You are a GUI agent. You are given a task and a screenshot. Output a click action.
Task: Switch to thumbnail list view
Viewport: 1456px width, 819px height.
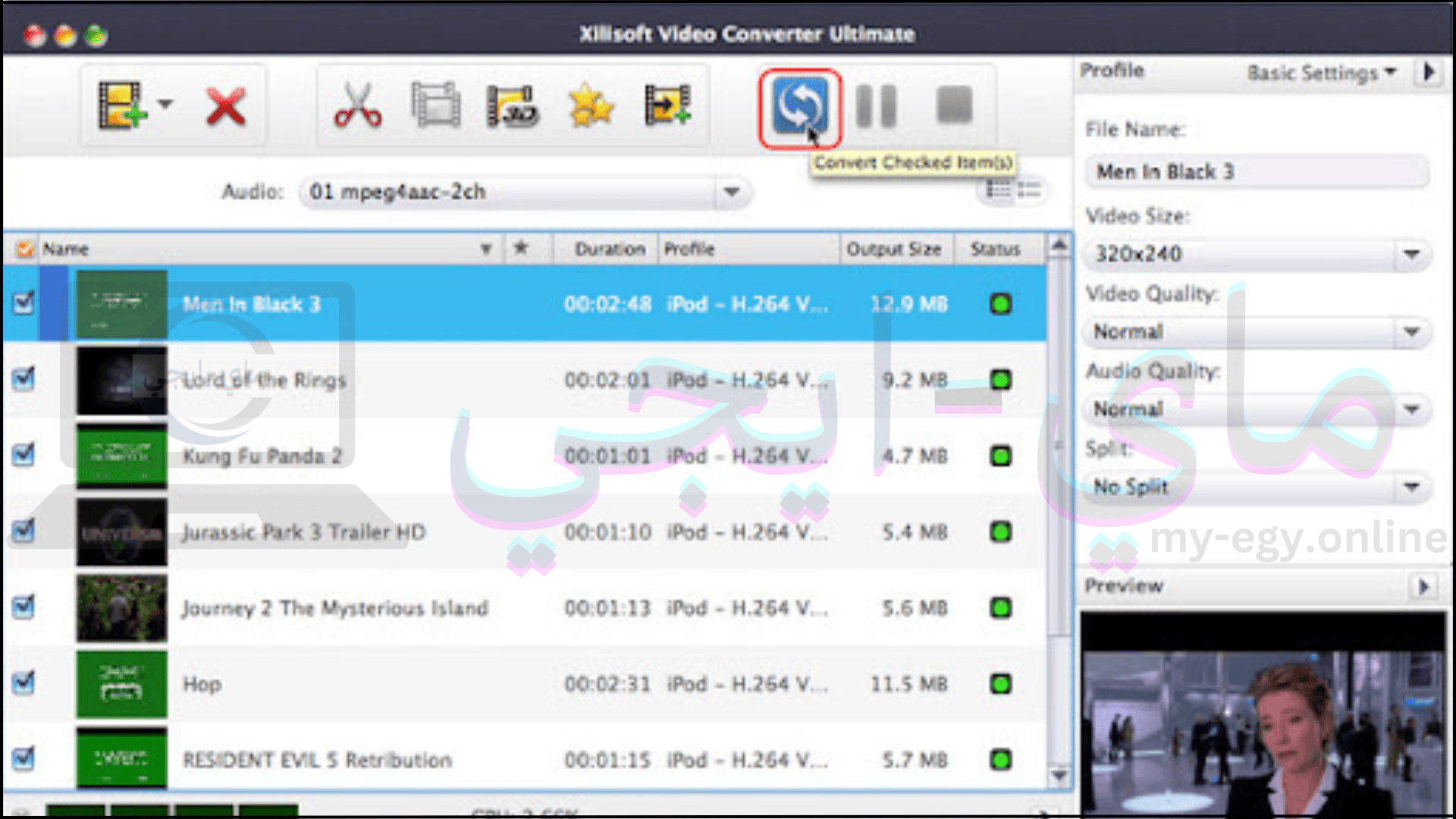click(998, 189)
